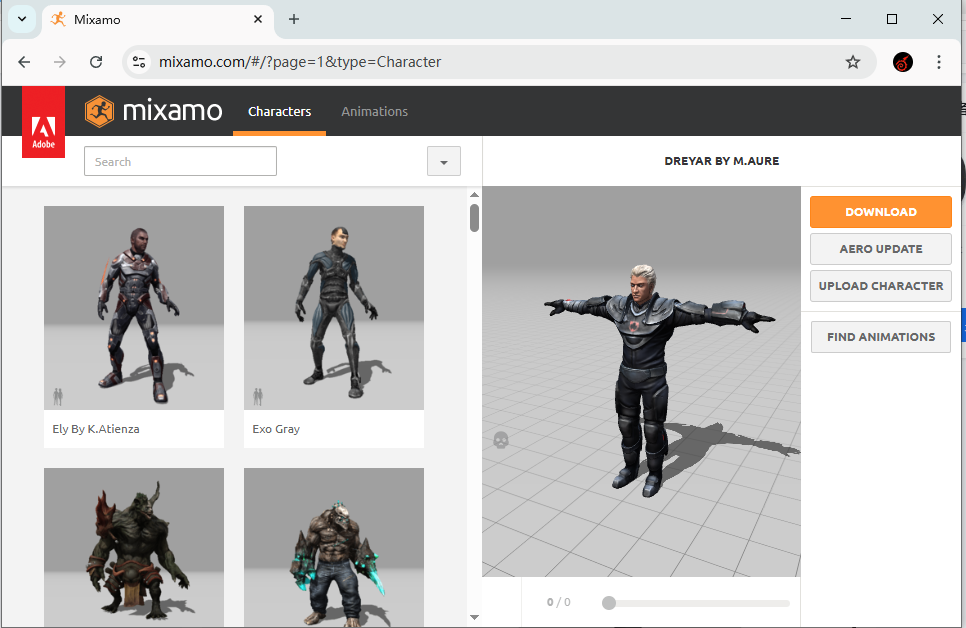The height and width of the screenshot is (628, 966).
Task: Click the character list scrollbar thumb
Action: 474,218
